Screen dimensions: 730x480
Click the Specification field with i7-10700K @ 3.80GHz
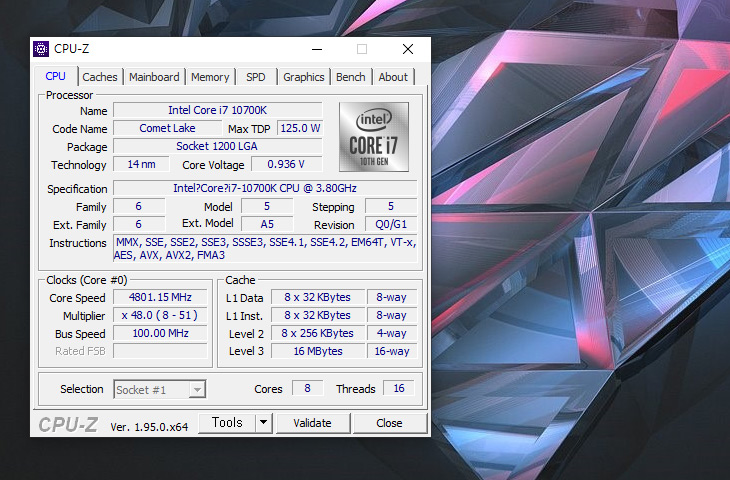[265, 188]
